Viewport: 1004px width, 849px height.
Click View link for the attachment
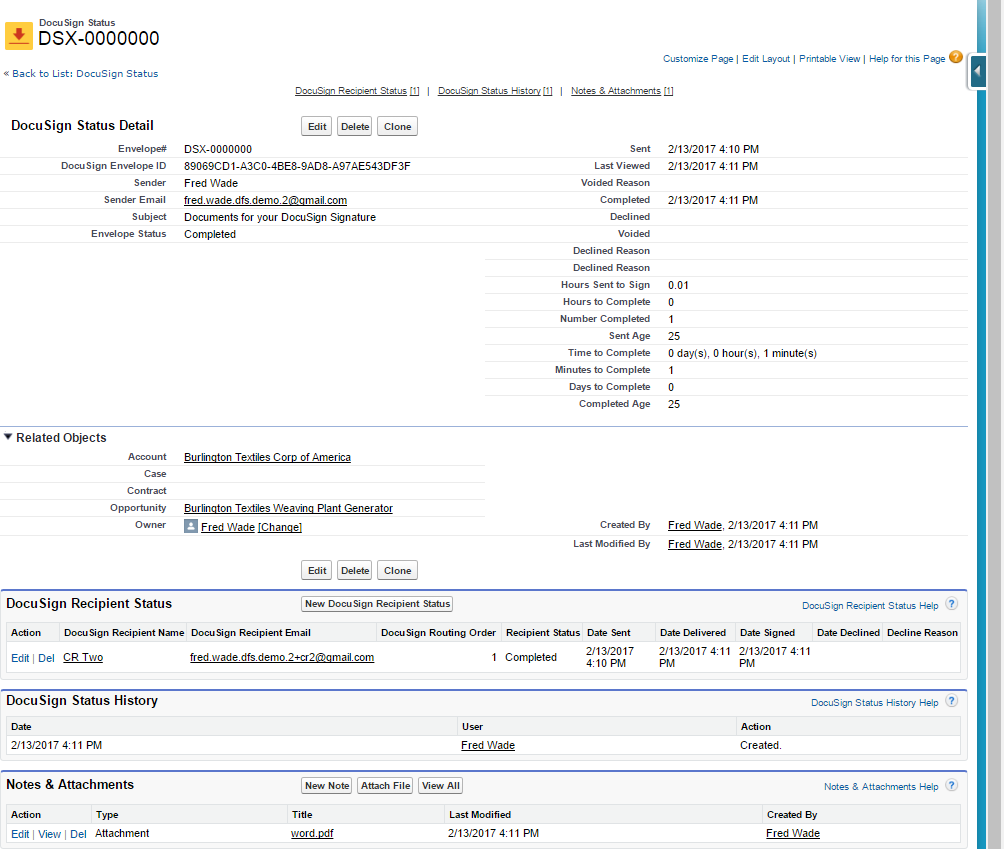[x=49, y=834]
